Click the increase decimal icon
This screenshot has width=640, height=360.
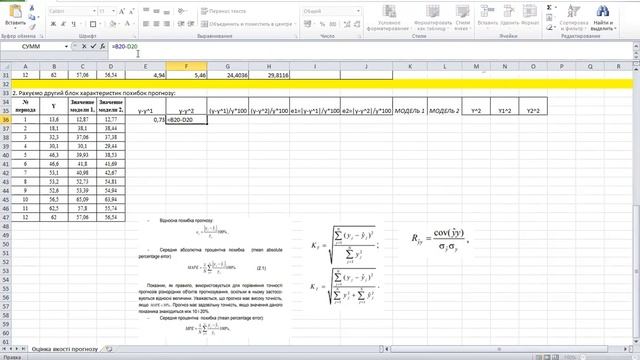(347, 24)
